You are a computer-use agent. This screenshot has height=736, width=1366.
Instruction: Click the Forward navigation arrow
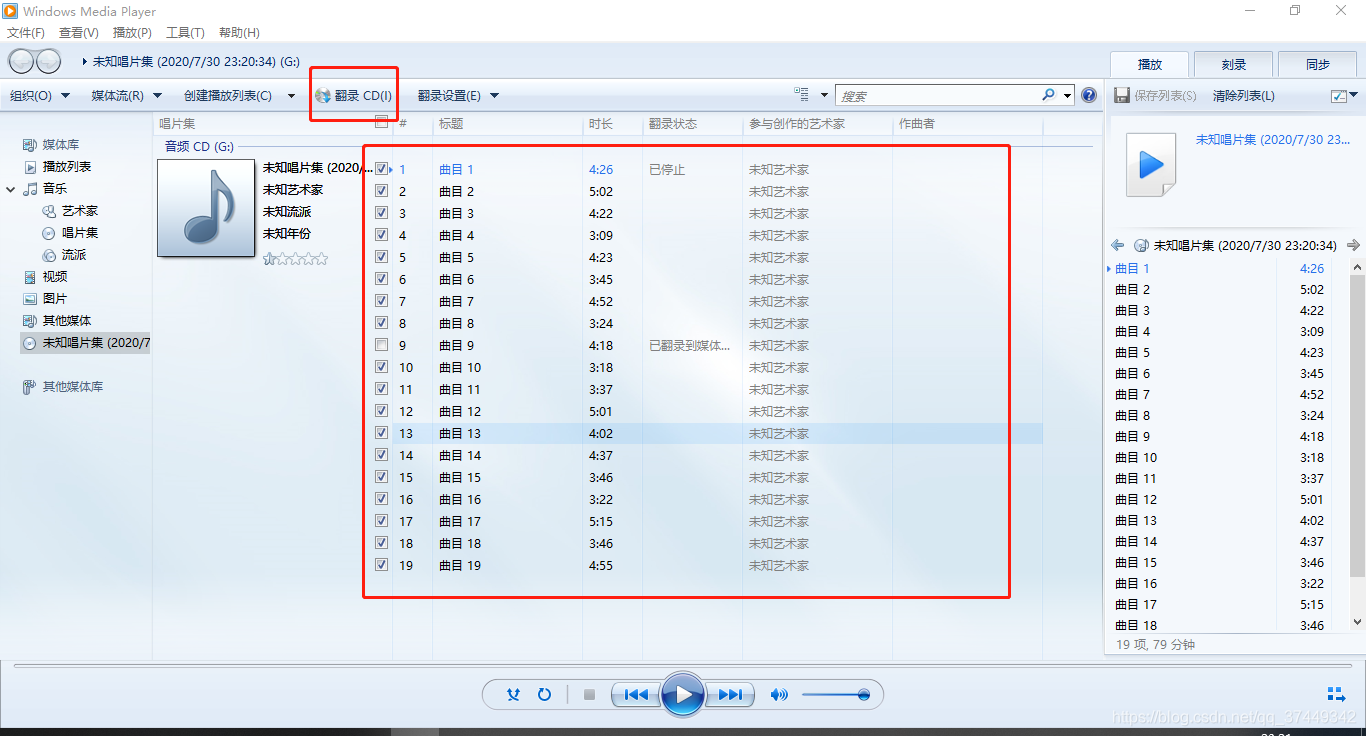tap(48, 61)
